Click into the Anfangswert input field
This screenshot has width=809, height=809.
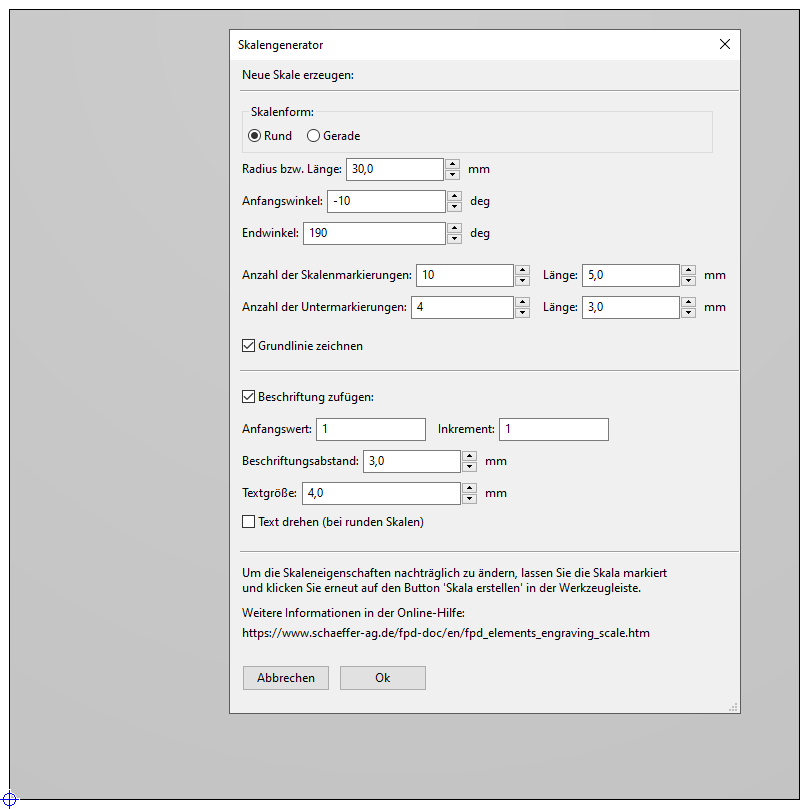point(370,429)
